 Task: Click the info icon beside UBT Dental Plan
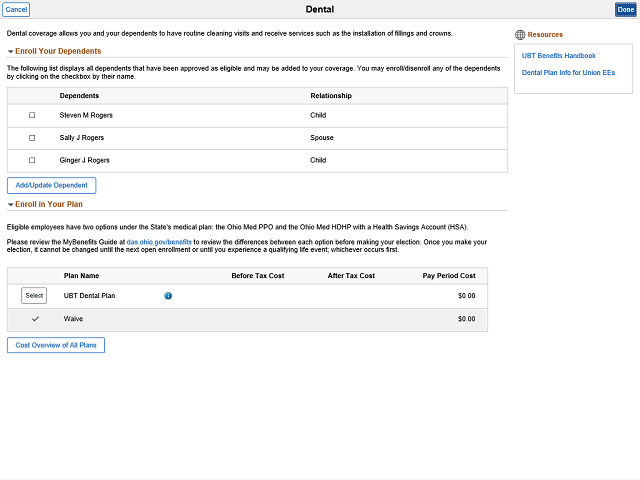[x=168, y=296]
